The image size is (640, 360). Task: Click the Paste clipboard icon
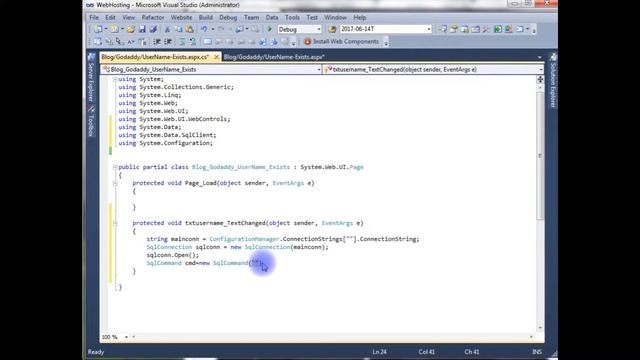(x=190, y=29)
